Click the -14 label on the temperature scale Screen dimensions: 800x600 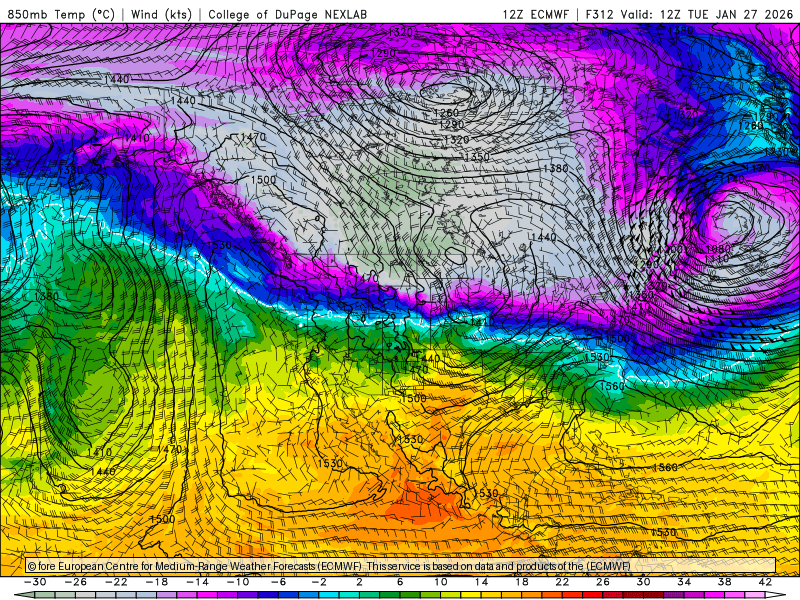(197, 582)
